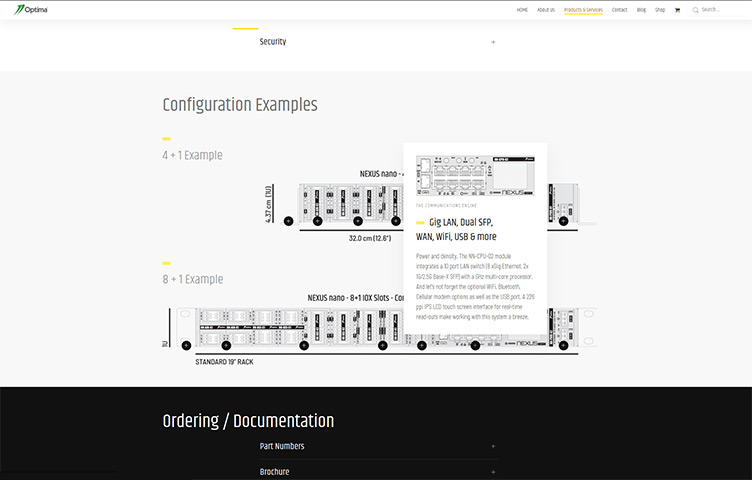Click the plus sign beside Security
This screenshot has height=480, width=752.
tap(493, 42)
